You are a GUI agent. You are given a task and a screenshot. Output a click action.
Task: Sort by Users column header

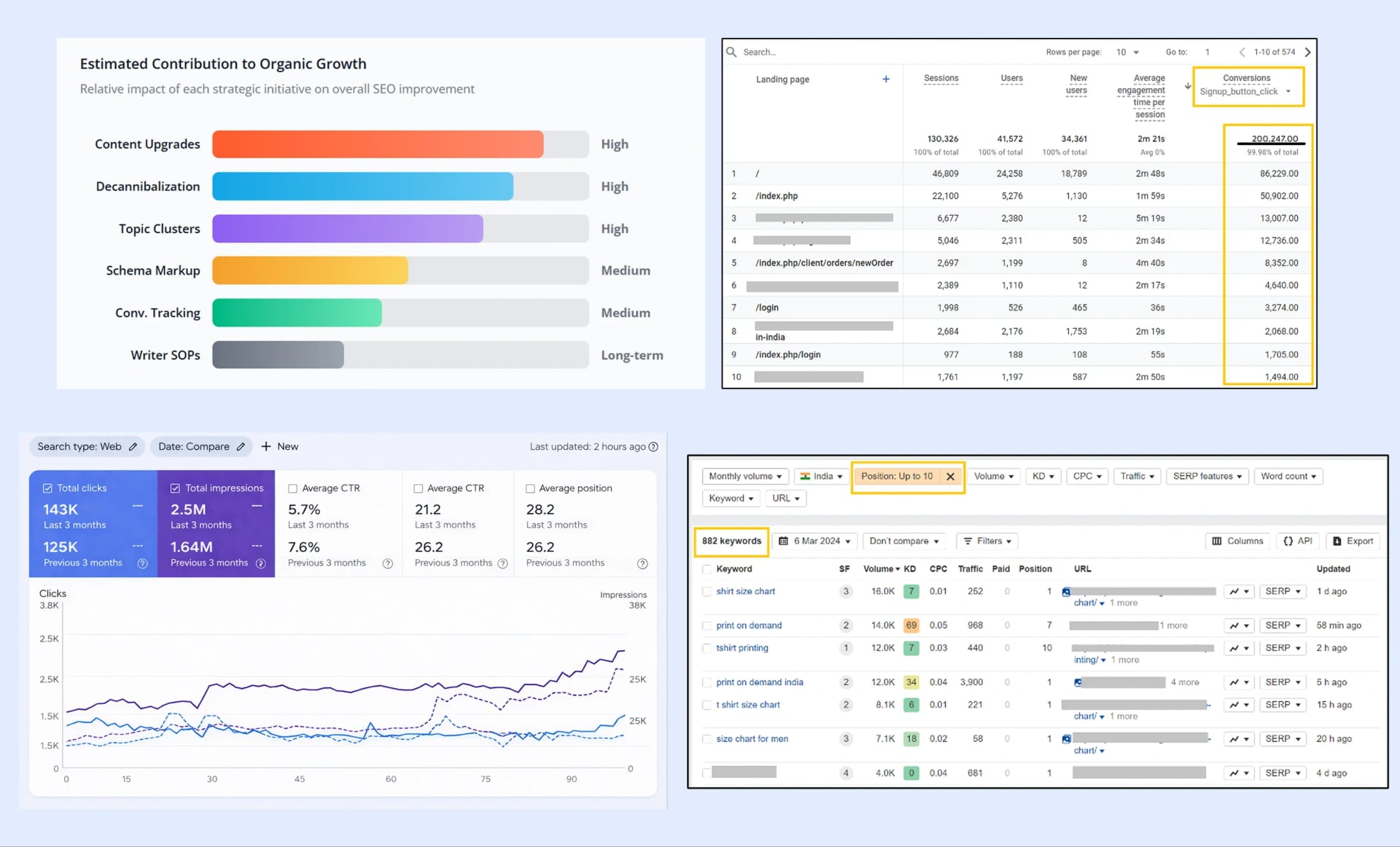tap(1011, 79)
